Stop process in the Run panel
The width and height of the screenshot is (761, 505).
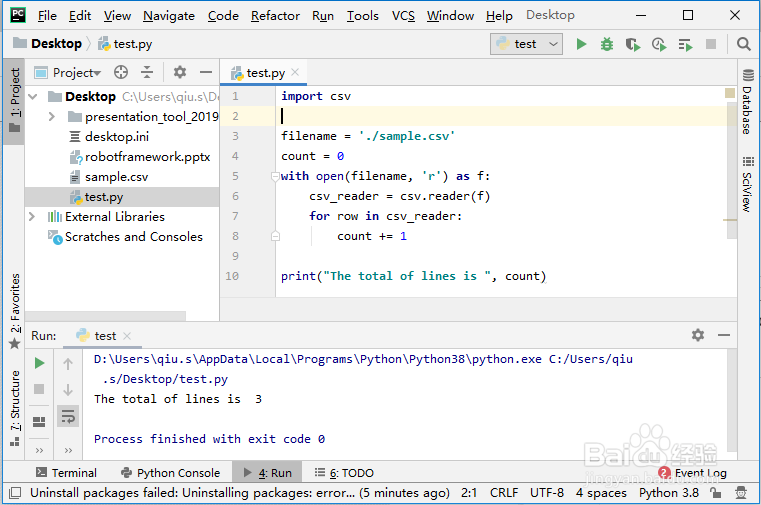pos(39,389)
